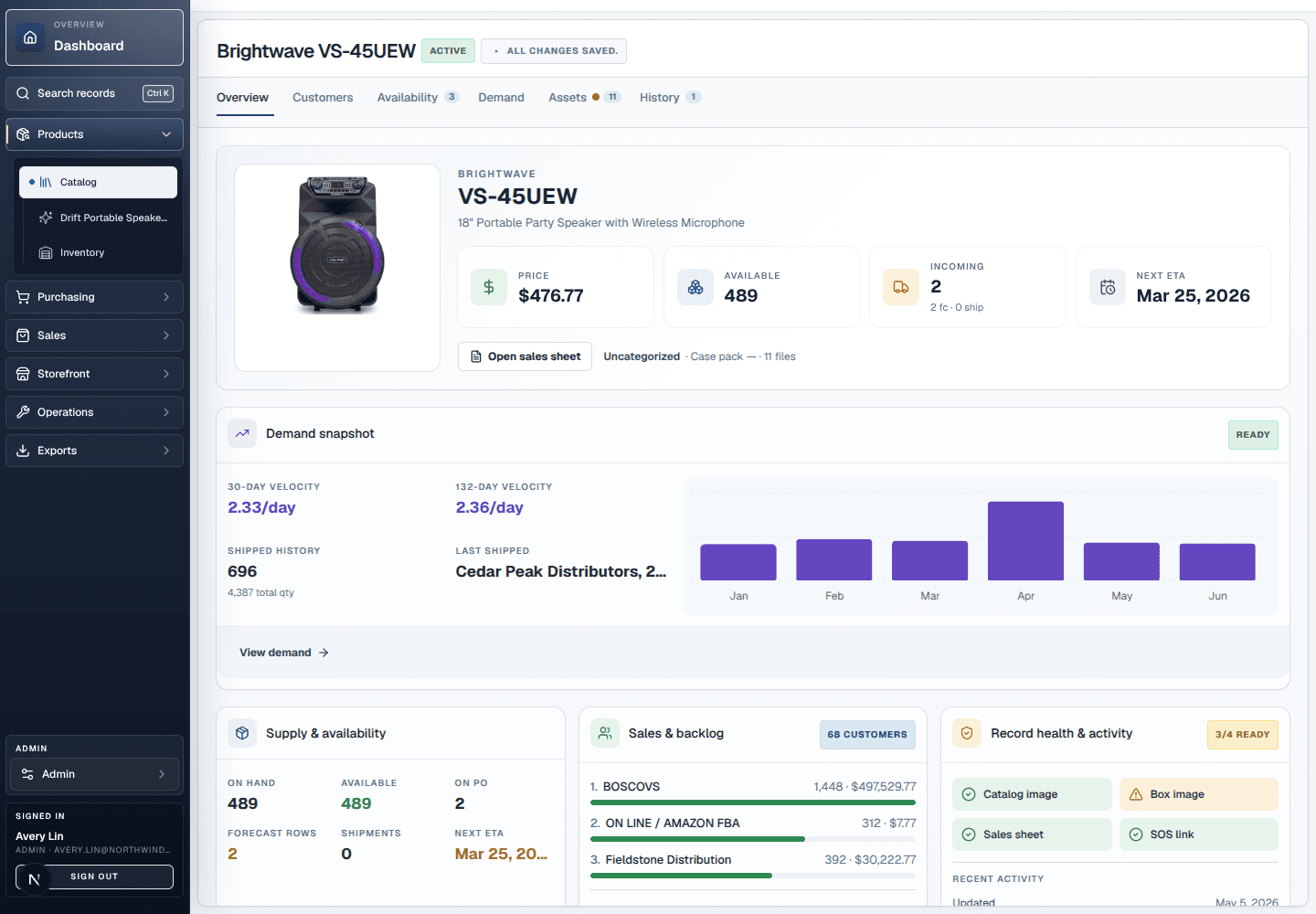The image size is (1316, 914).
Task: Click the 3/4 Ready badge
Action: (x=1243, y=734)
